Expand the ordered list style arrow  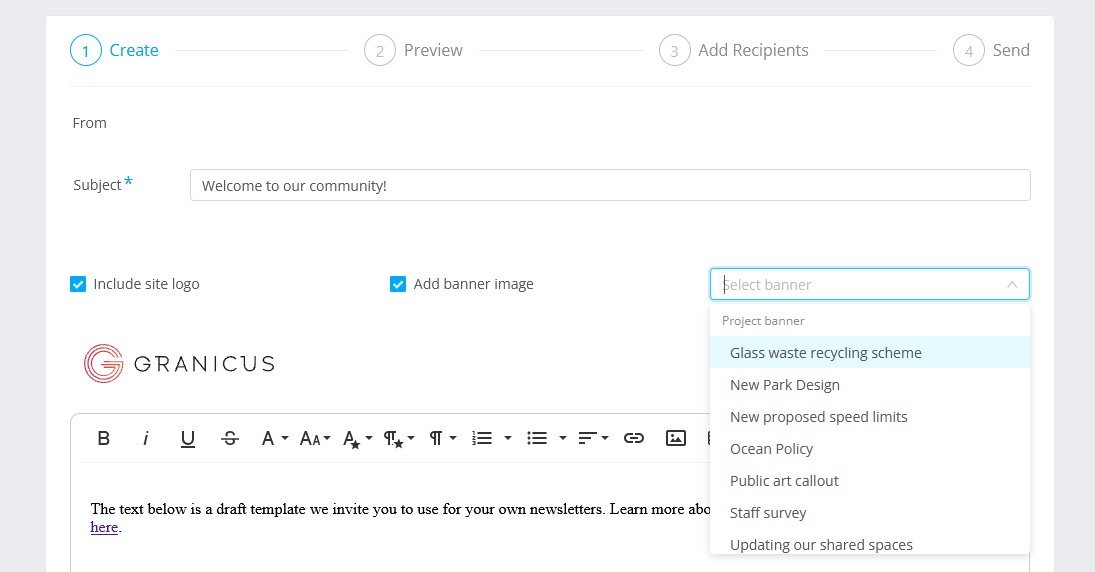[508, 438]
